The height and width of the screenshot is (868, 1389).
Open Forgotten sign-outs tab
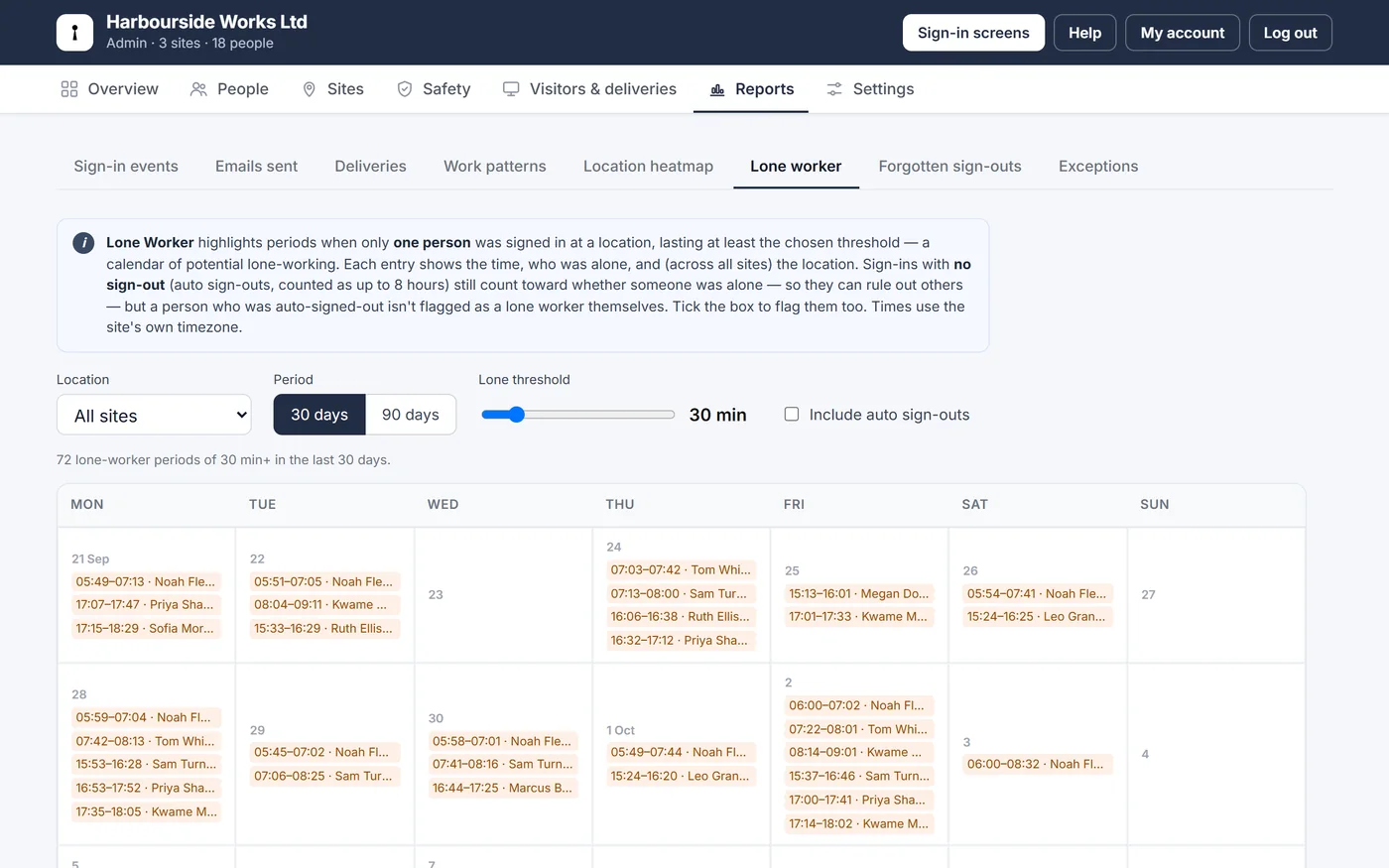[949, 167]
